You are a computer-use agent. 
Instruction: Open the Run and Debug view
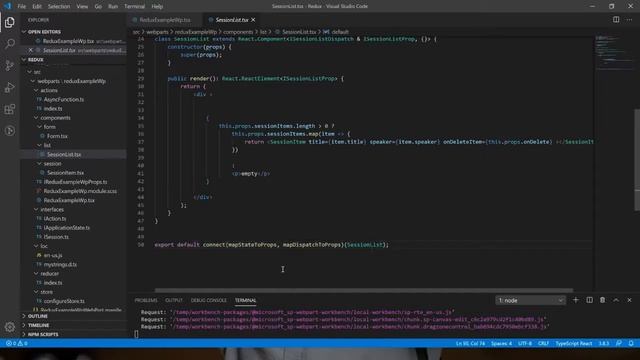(x=10, y=87)
